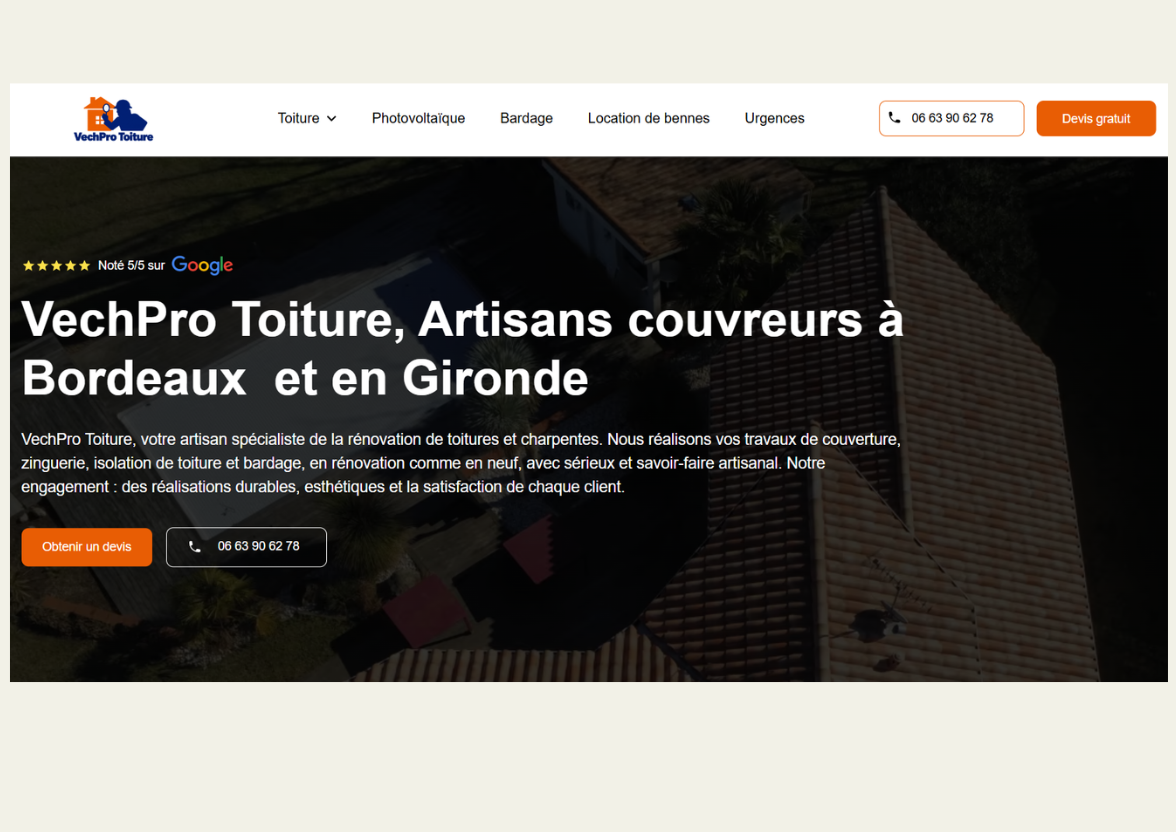Select the Urgences menu item
The width and height of the screenshot is (1176, 832).
[775, 119]
